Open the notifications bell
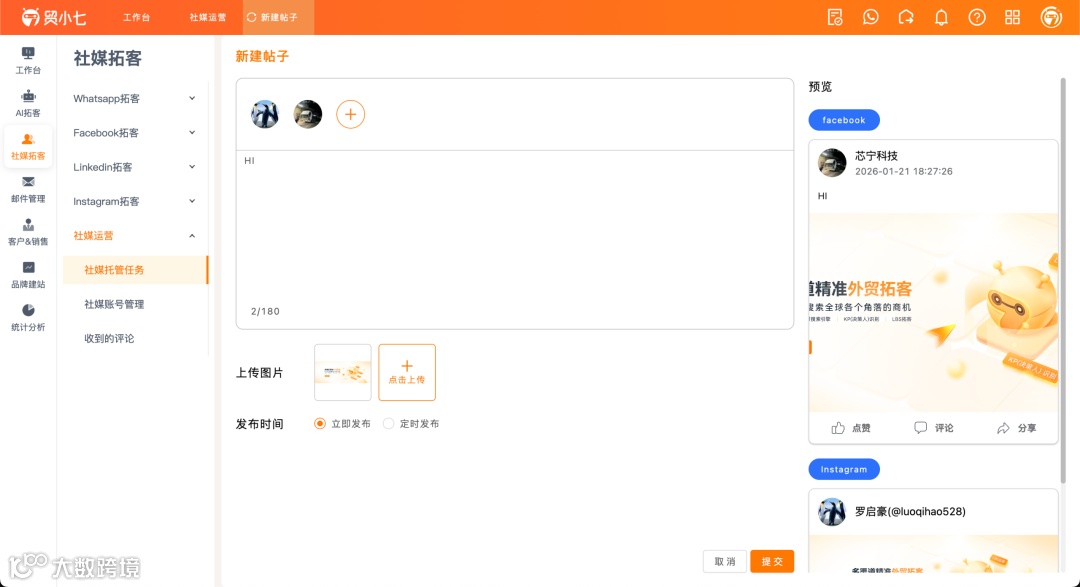1080x587 pixels. [941, 17]
